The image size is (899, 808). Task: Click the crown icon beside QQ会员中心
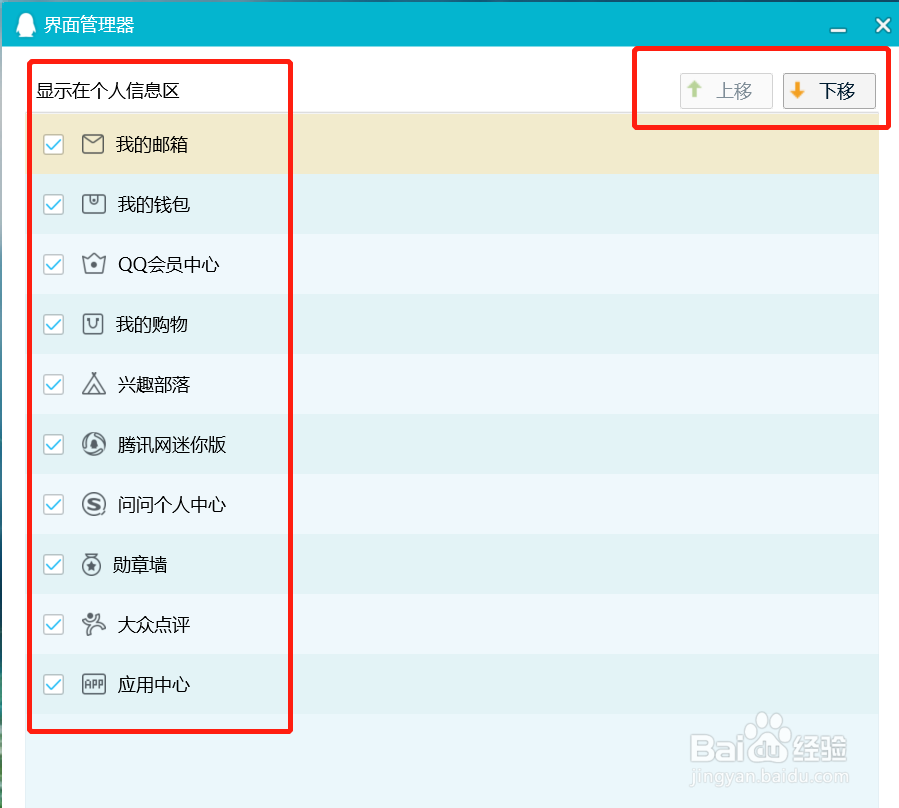click(93, 264)
